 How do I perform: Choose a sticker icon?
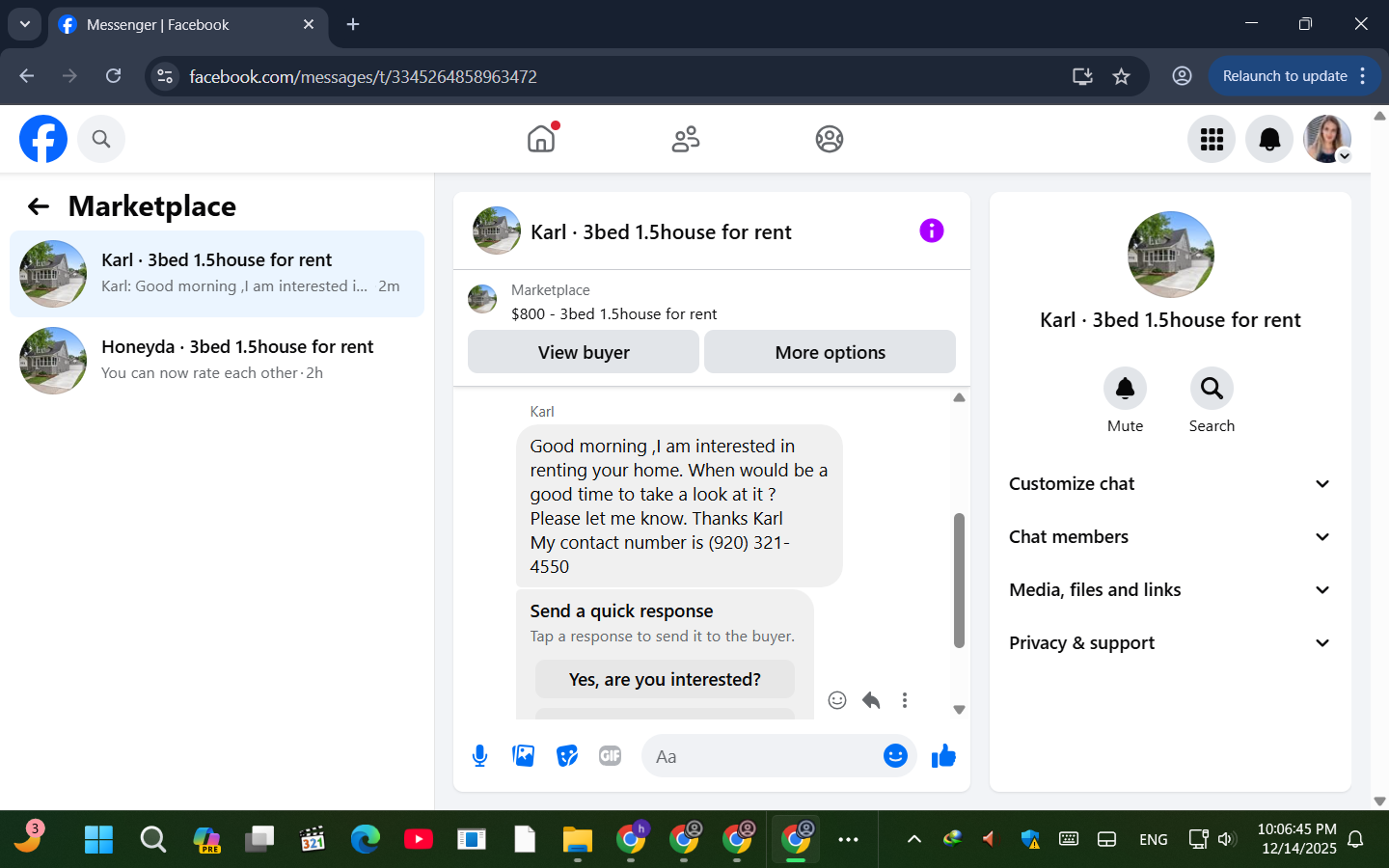click(567, 756)
